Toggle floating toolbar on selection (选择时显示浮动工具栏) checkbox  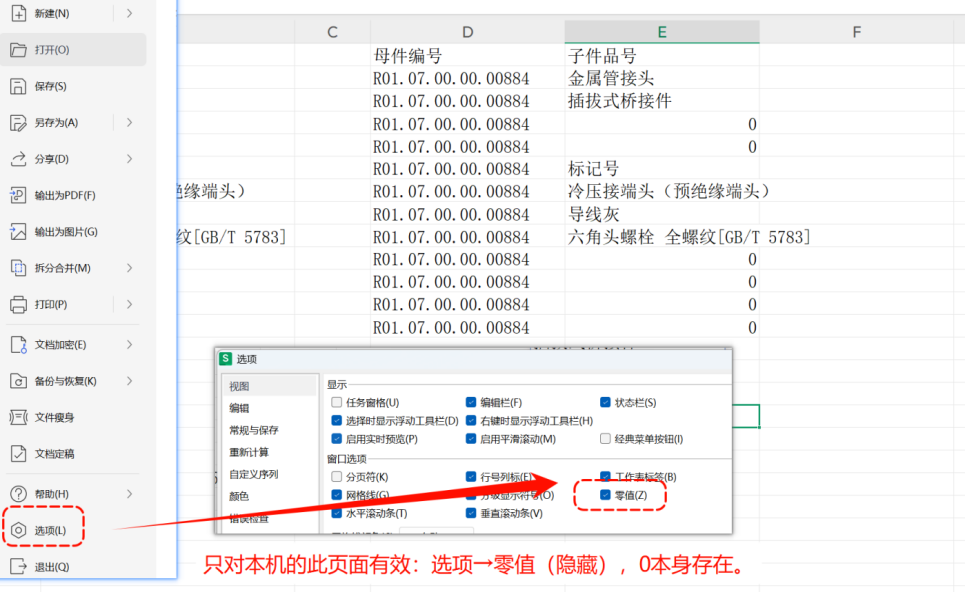(x=337, y=421)
